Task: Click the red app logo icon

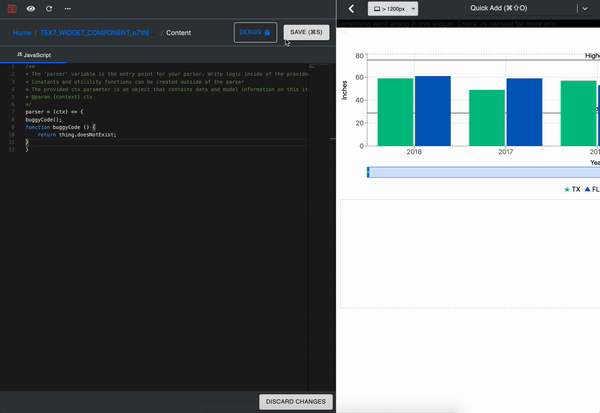Action: (x=12, y=8)
